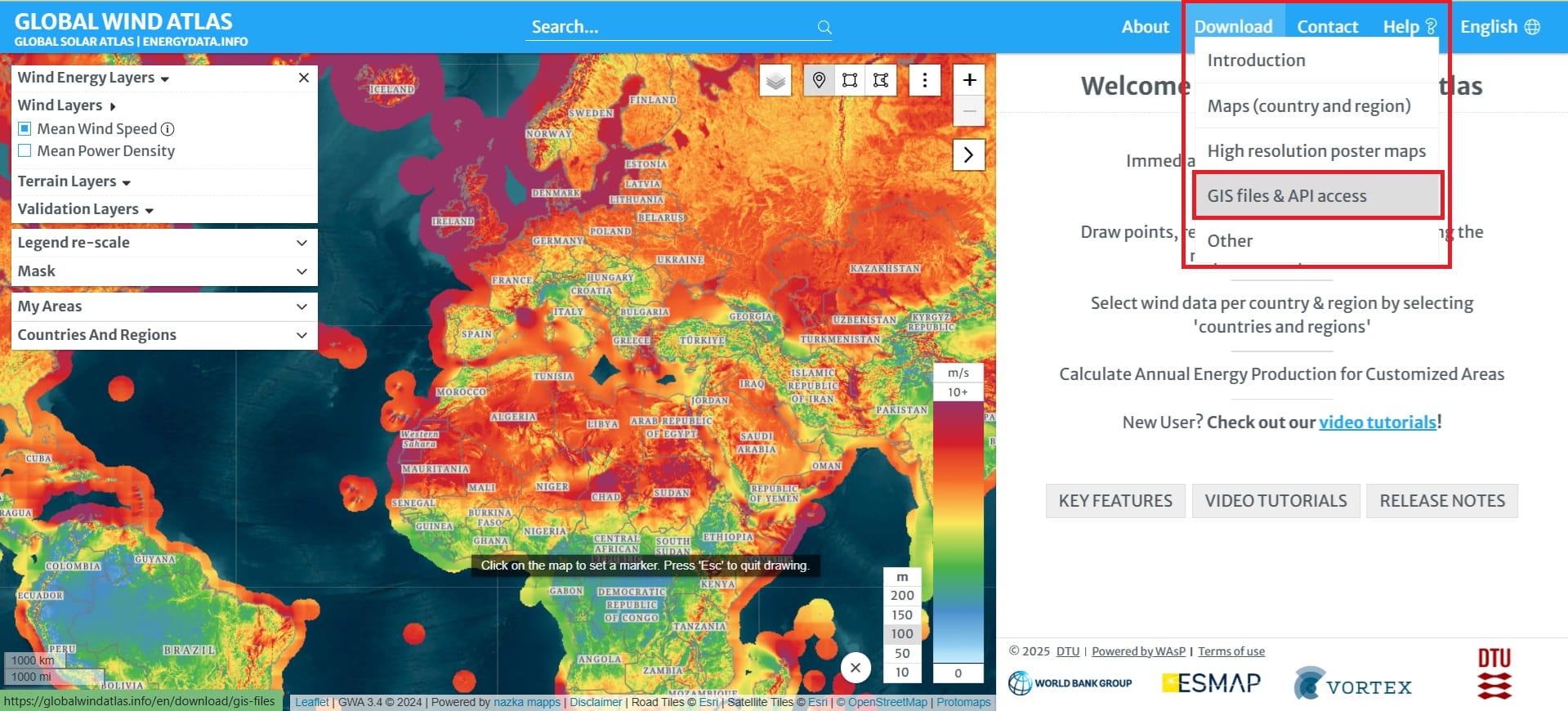This screenshot has height=711, width=1568.
Task: Open the Contact page
Action: pos(1327,27)
